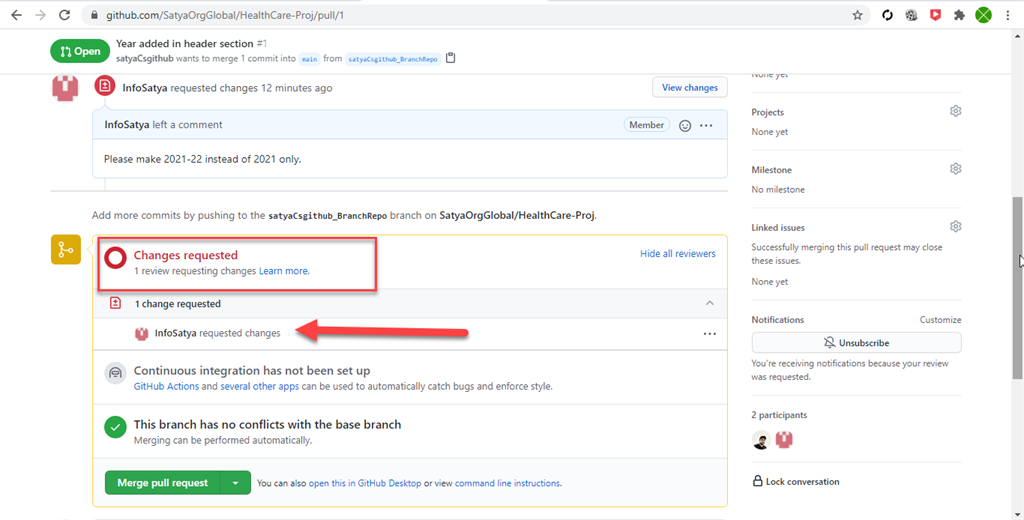Open Chrome three-dot menu

[1008, 15]
